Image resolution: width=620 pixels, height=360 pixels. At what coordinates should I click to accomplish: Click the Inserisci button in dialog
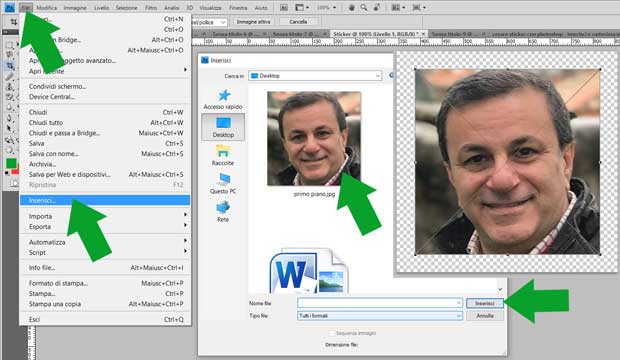pos(485,303)
